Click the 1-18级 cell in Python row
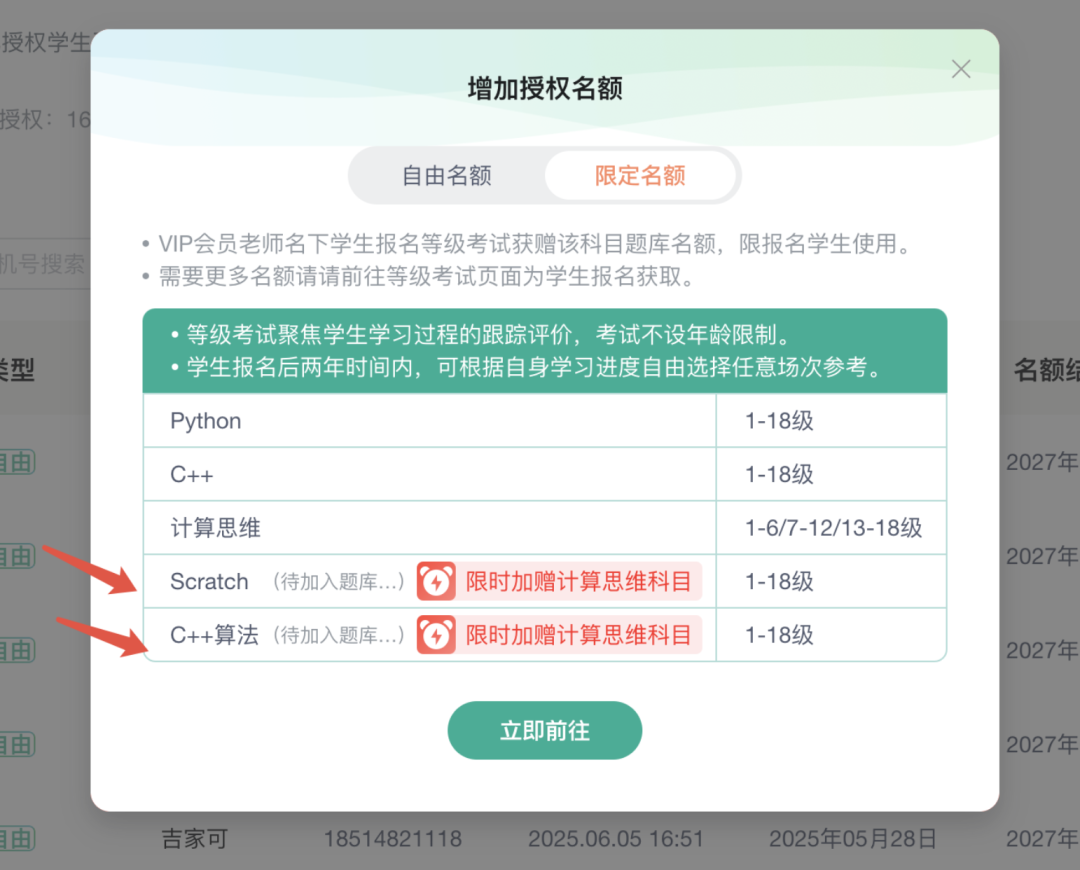Viewport: 1080px width, 870px height. [779, 421]
